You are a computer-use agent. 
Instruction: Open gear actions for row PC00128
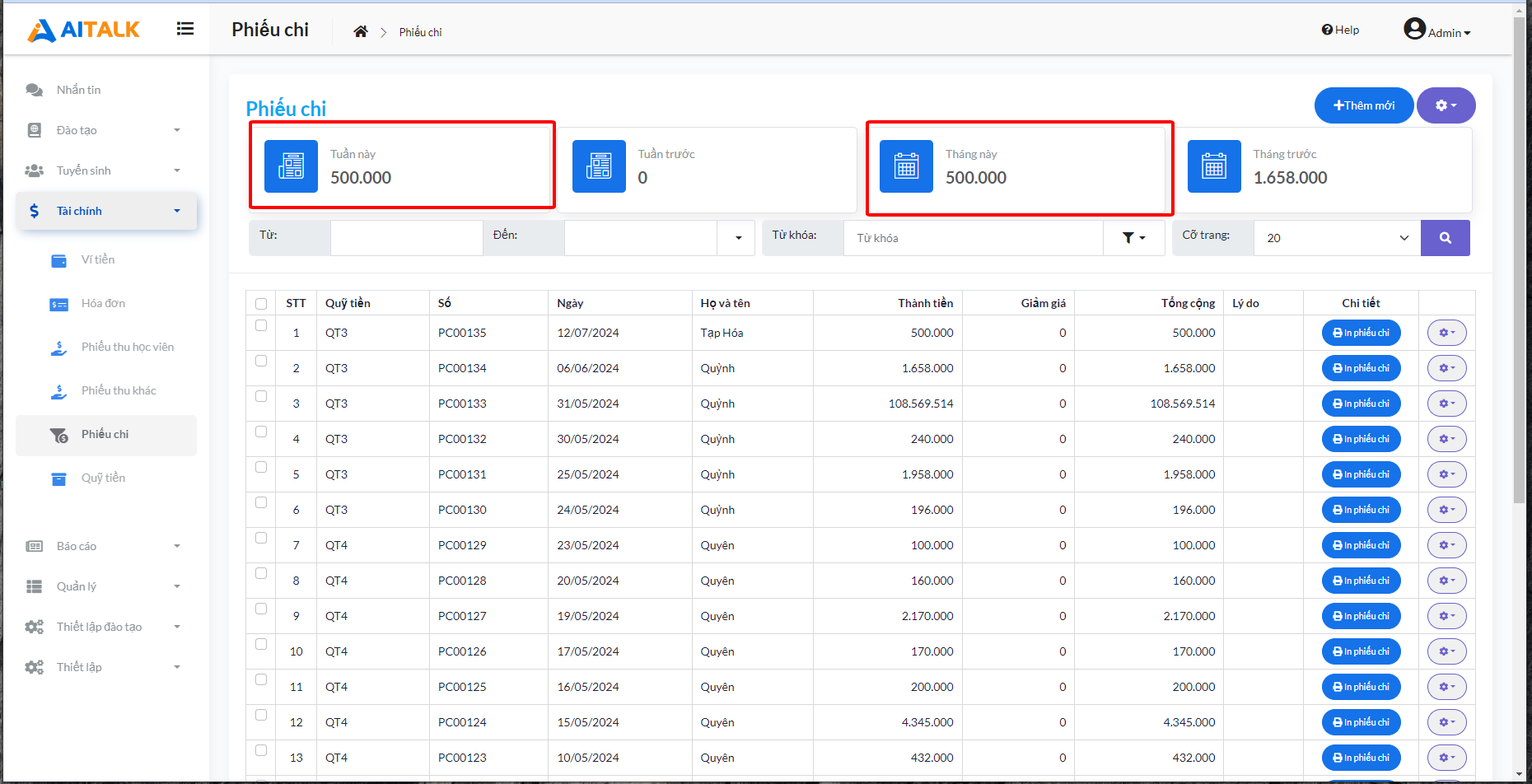pyautogui.click(x=1447, y=581)
